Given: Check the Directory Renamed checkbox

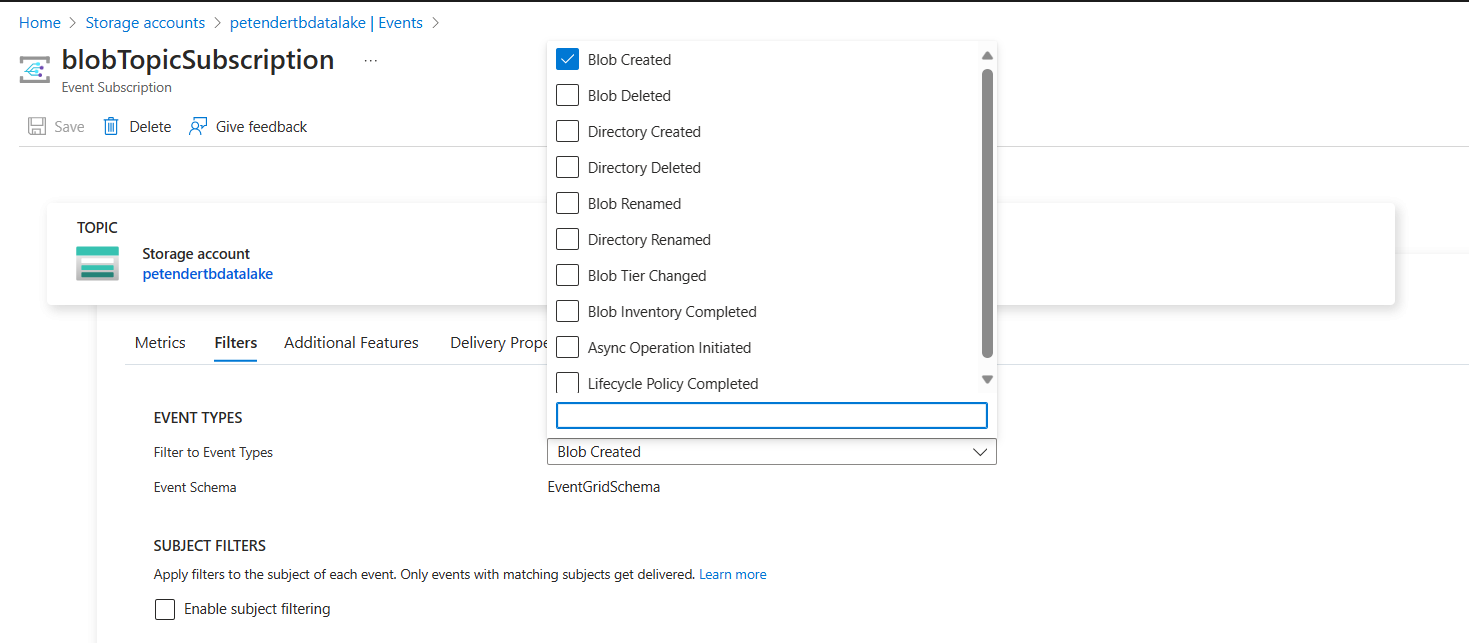Looking at the screenshot, I should click(x=567, y=239).
